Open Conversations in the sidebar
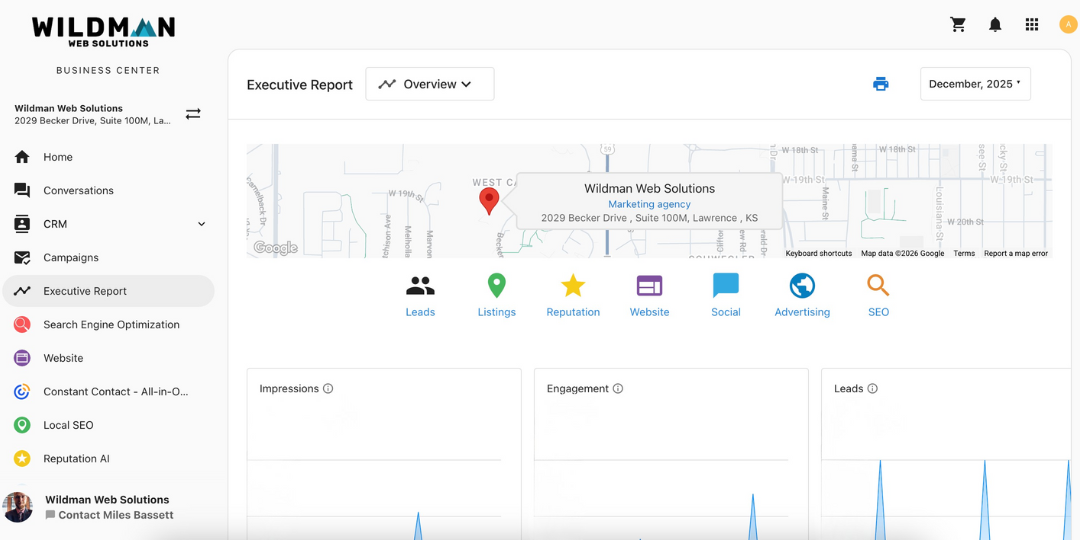 (78, 190)
